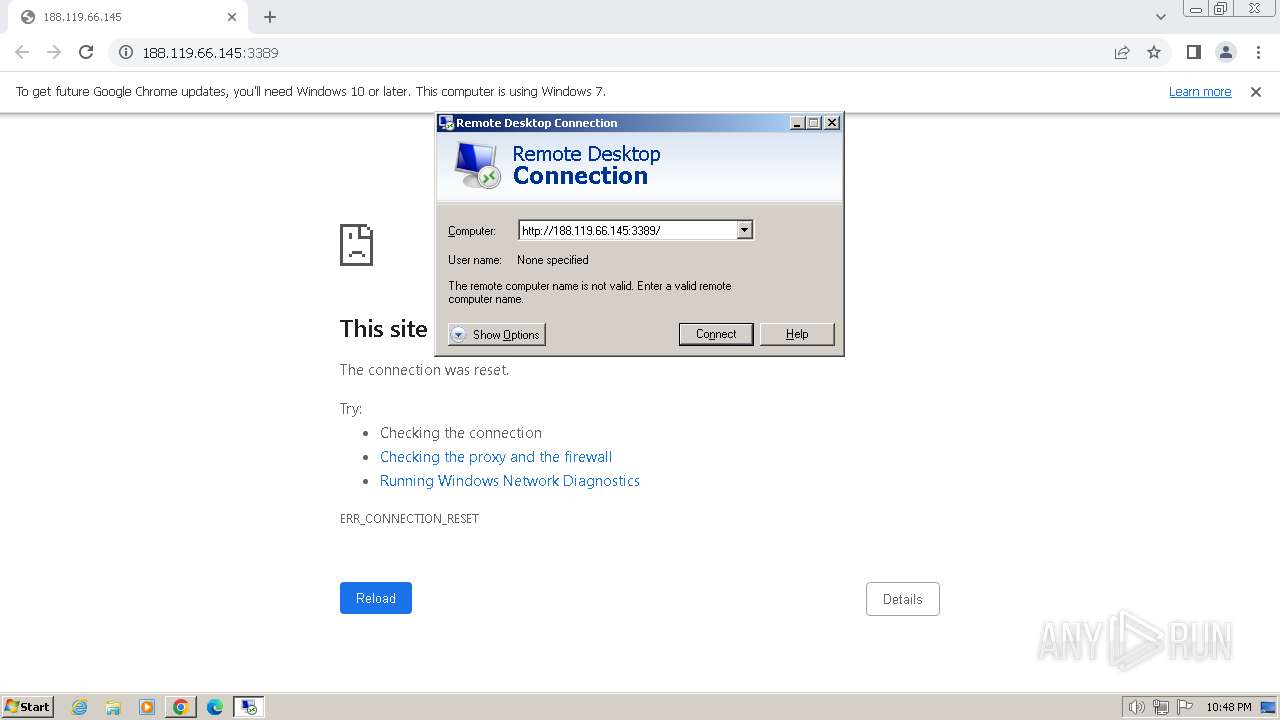
Task: Open Chrome side panel icon
Action: [x=1193, y=52]
